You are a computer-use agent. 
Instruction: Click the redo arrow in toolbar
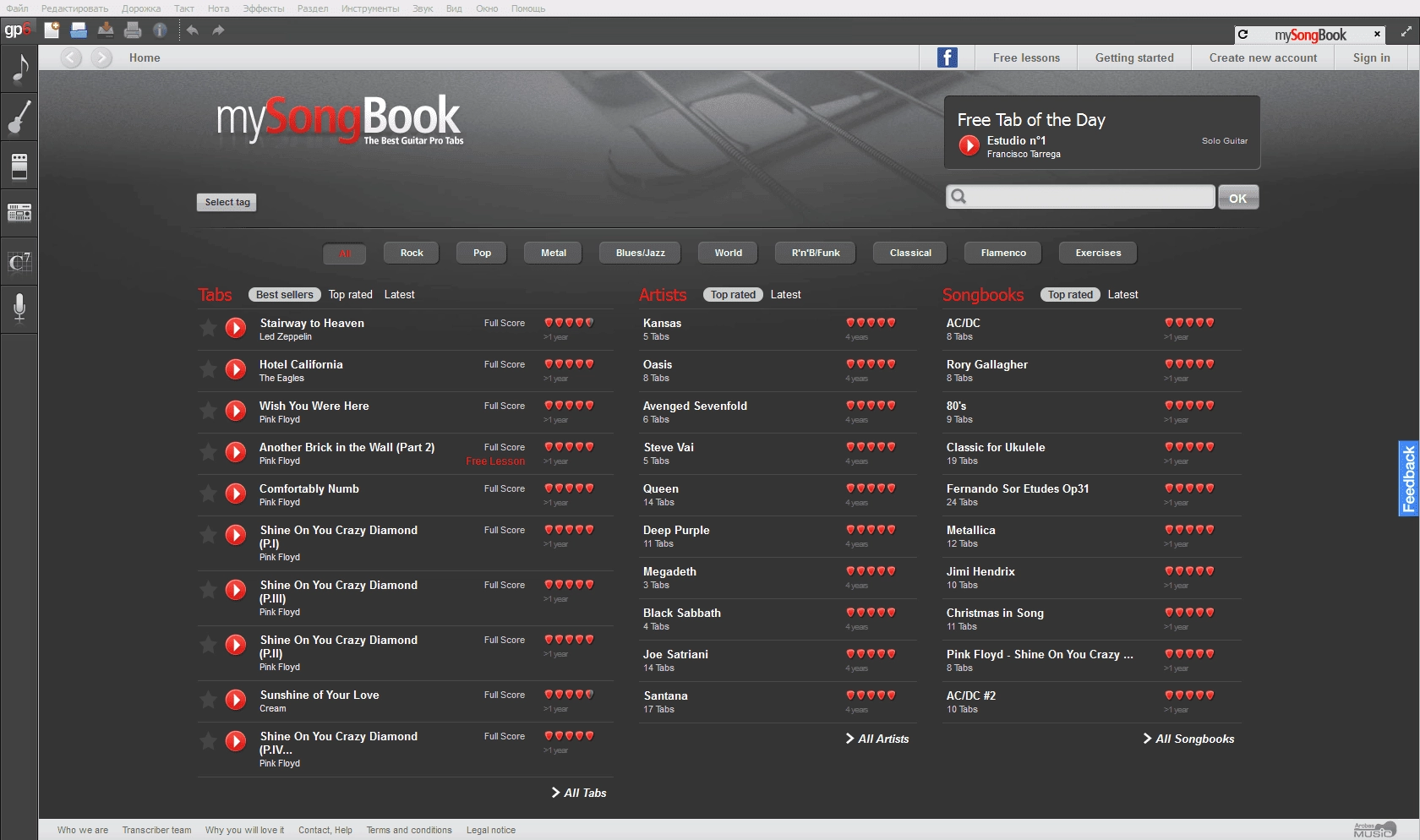[x=218, y=30]
